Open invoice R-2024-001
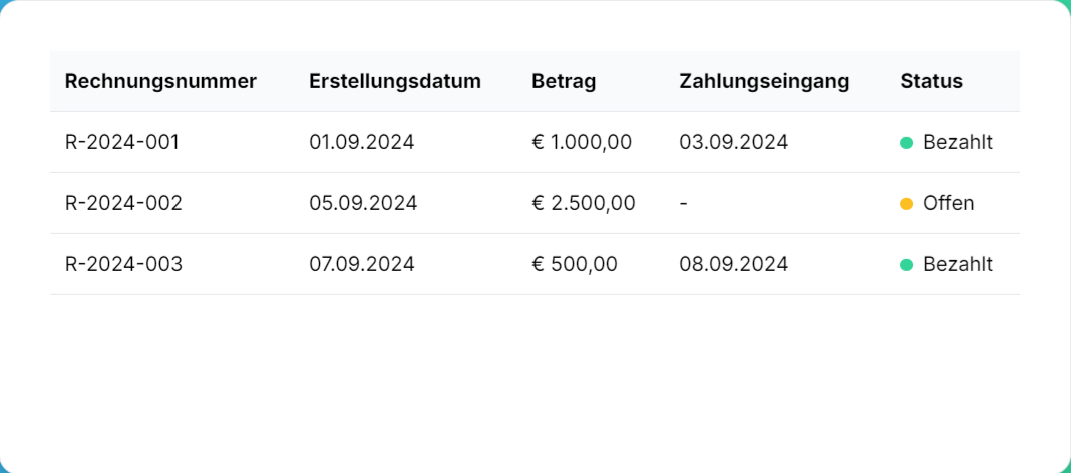Screen dimensions: 1071x473 click(122, 143)
